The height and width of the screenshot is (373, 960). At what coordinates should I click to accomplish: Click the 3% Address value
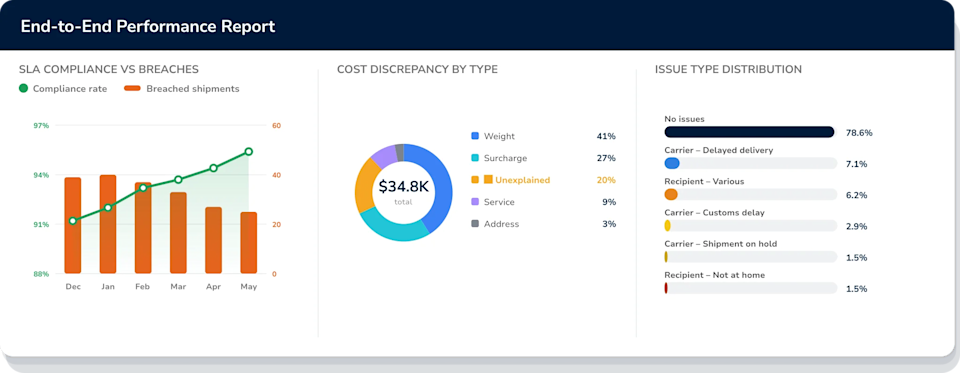point(609,224)
